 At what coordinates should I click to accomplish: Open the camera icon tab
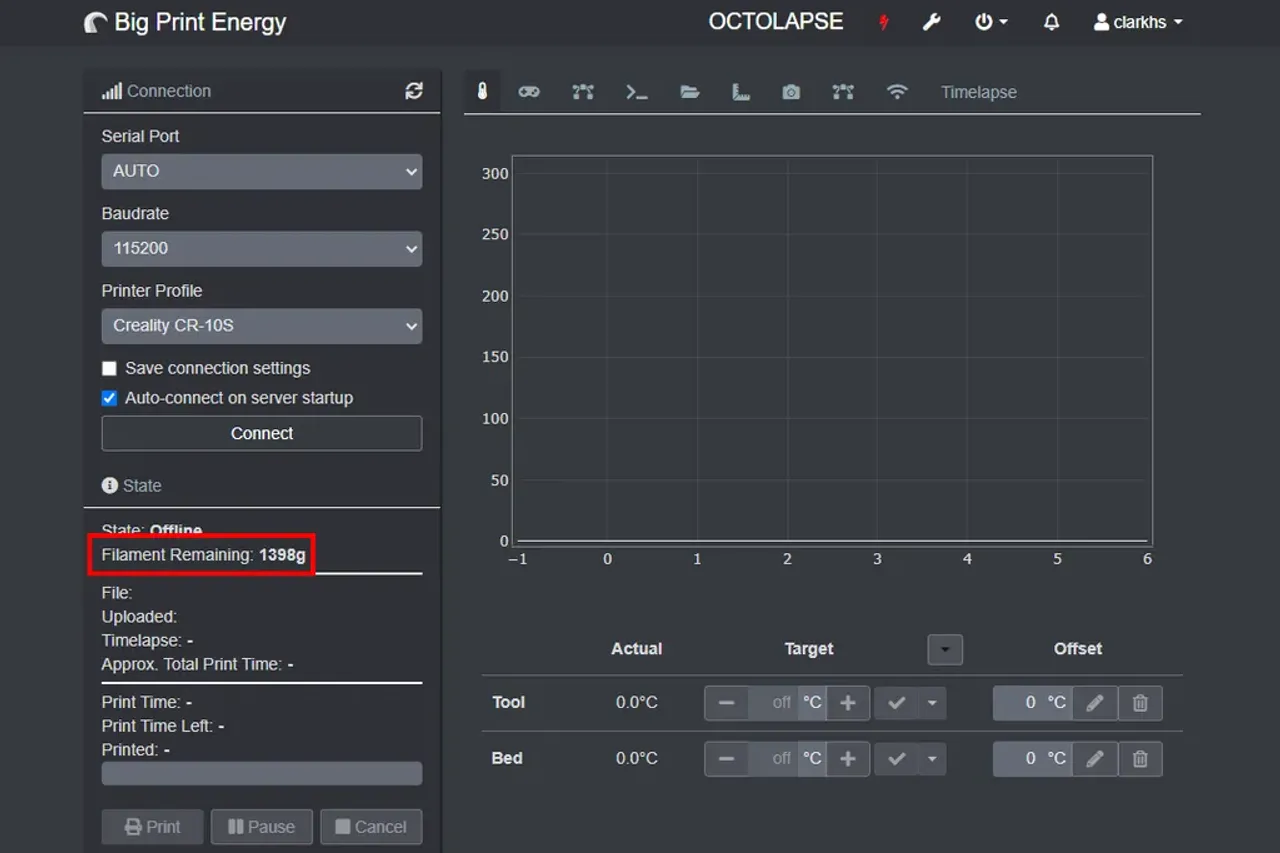[x=791, y=92]
